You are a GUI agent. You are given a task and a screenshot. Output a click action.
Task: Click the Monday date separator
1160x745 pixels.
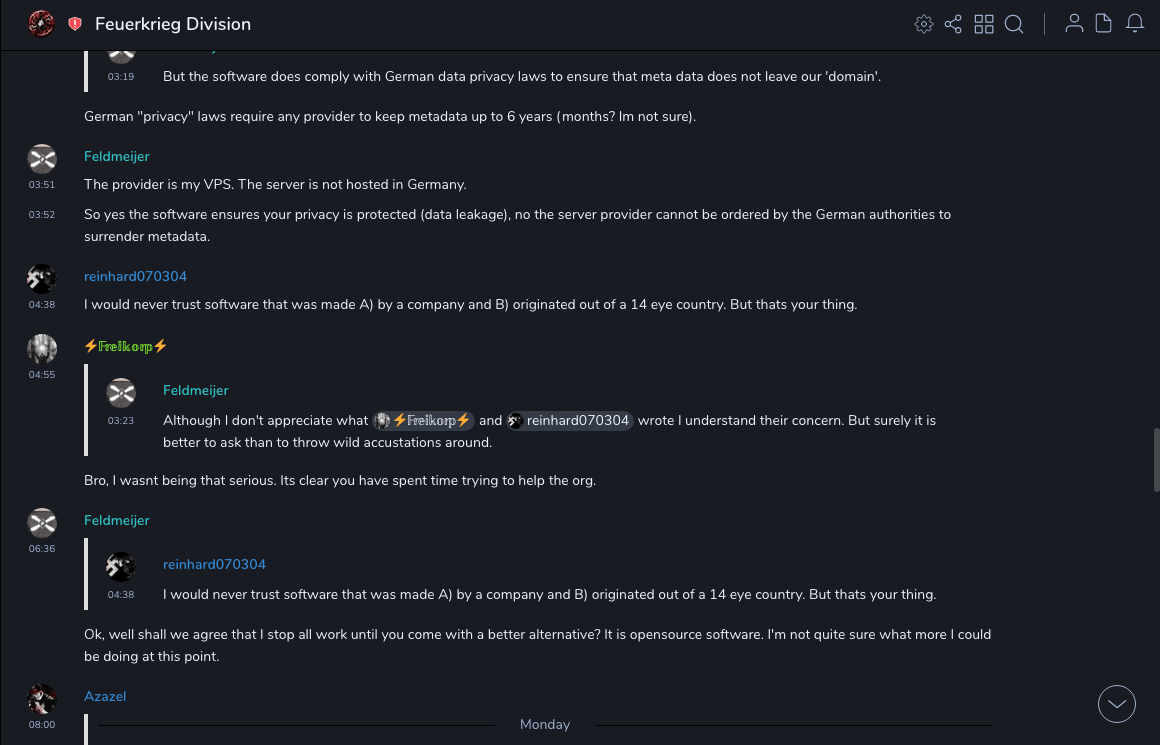point(545,725)
